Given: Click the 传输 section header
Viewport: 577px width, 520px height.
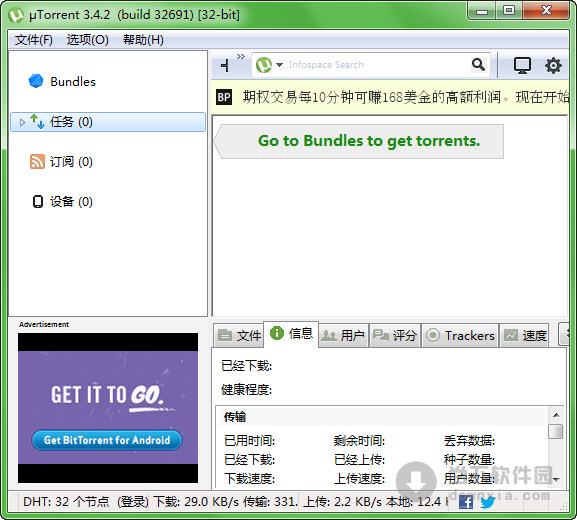Looking at the screenshot, I should tap(235, 417).
